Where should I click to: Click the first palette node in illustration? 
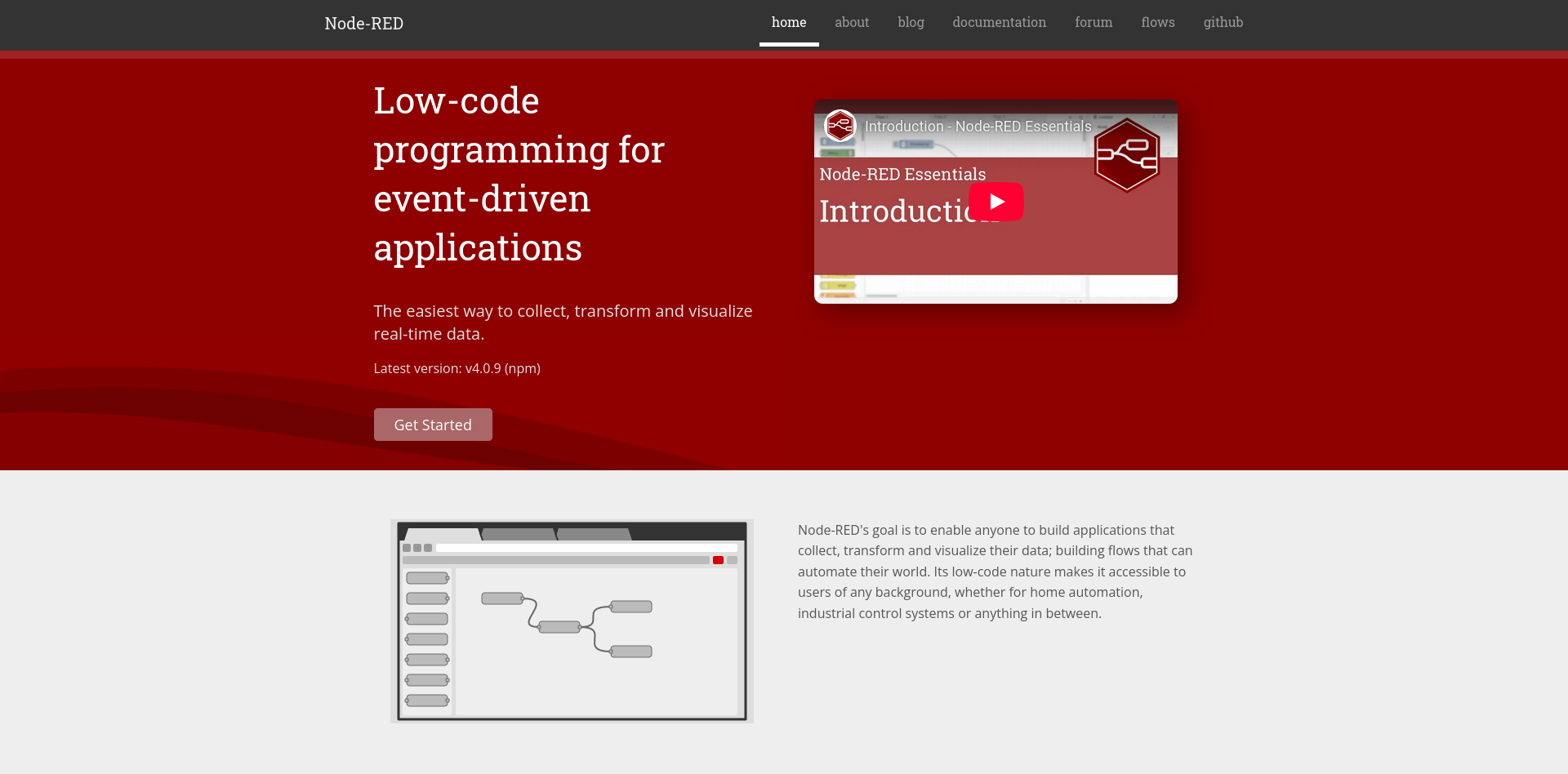[427, 578]
